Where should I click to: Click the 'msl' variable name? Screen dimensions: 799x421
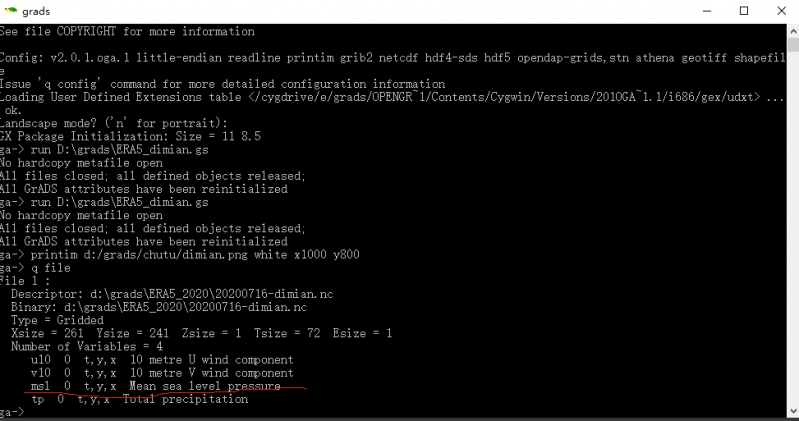click(39, 385)
